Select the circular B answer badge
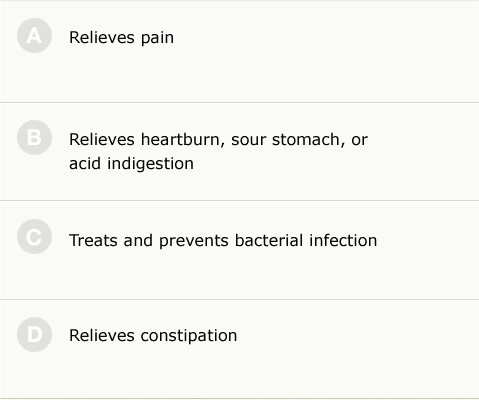The height and width of the screenshot is (400, 479). point(34,138)
